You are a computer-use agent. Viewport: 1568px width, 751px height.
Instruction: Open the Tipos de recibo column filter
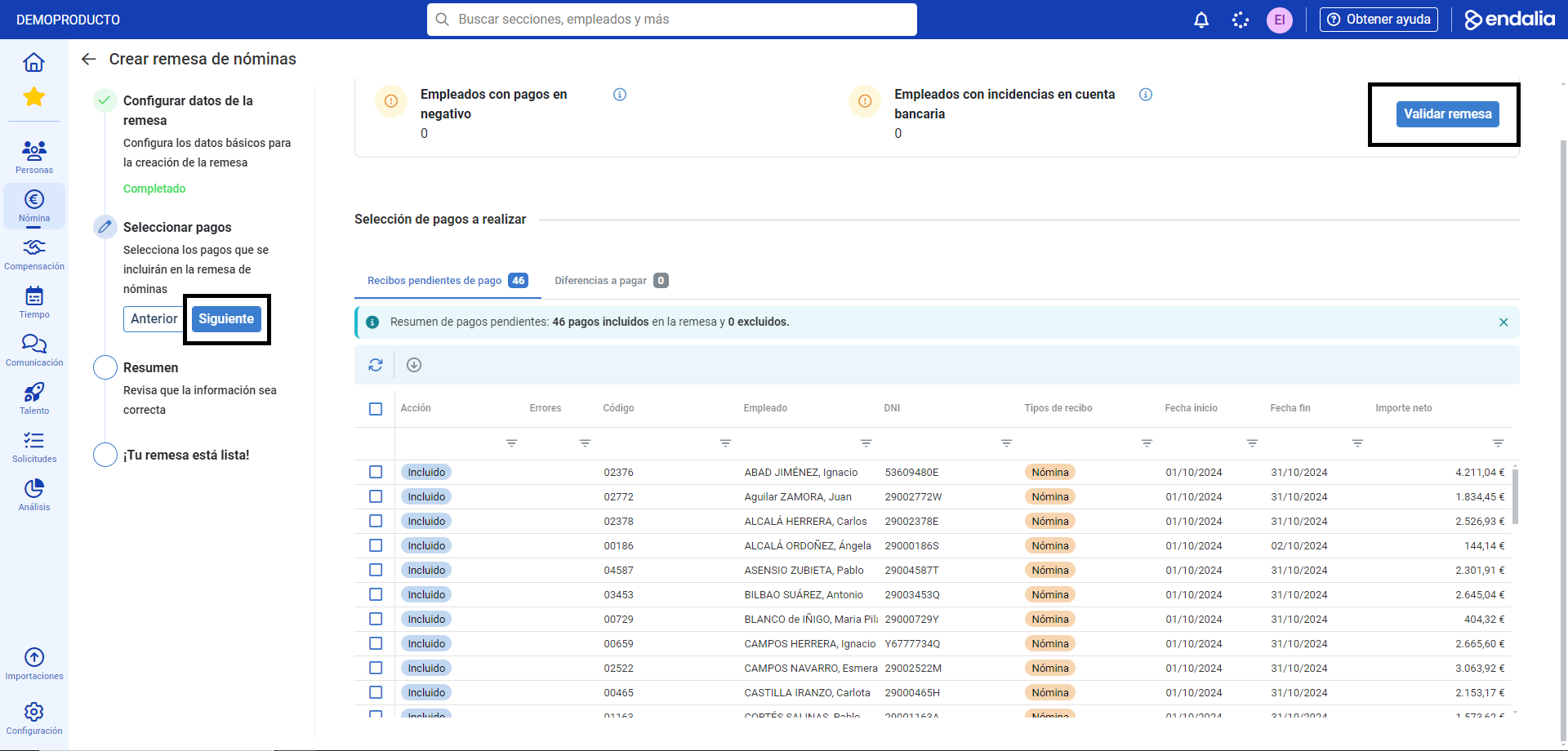pyautogui.click(x=1147, y=443)
